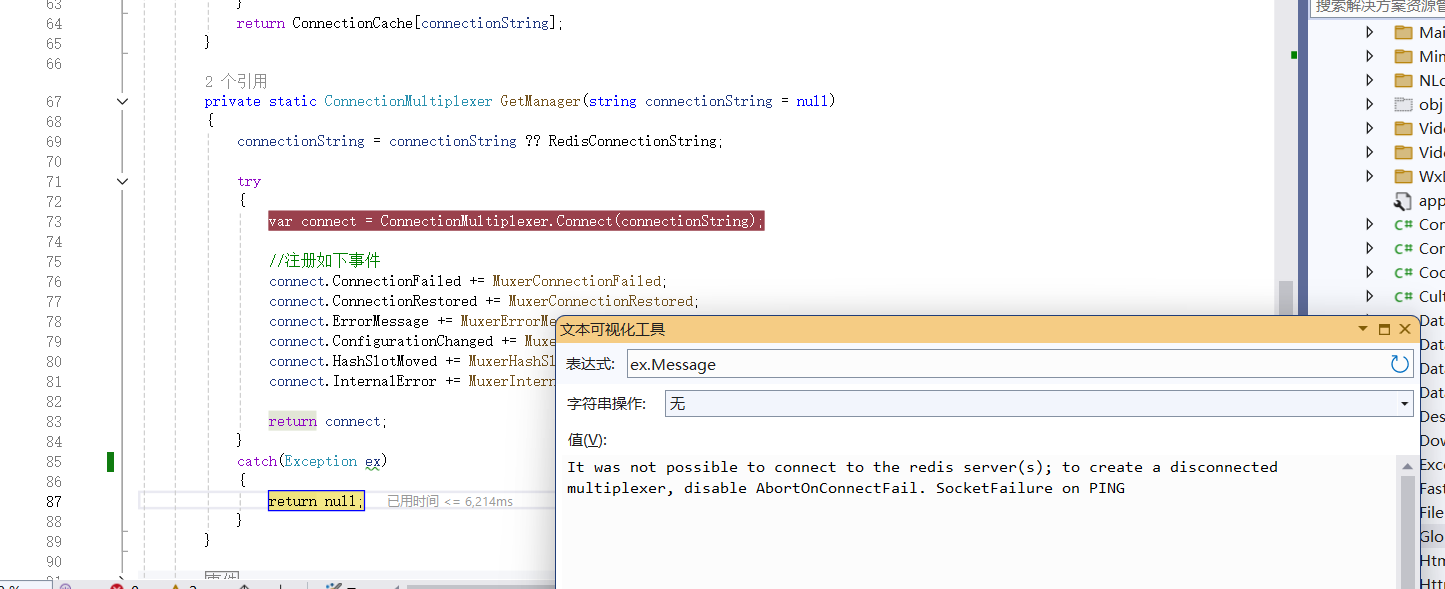Expand the "Min" folder node
This screenshot has height=589, width=1445.
point(1370,56)
